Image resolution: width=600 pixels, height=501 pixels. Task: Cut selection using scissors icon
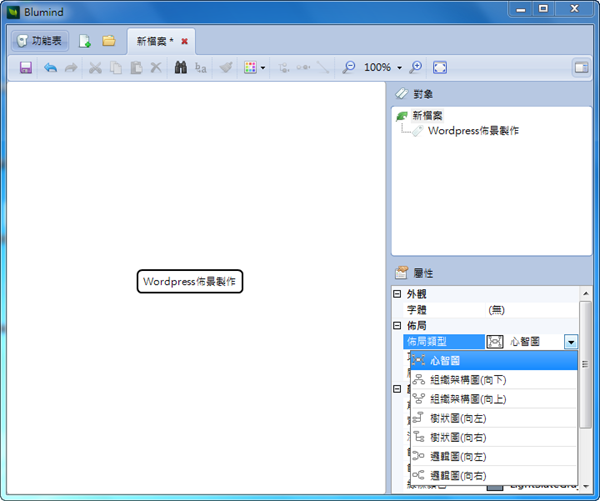(x=95, y=68)
